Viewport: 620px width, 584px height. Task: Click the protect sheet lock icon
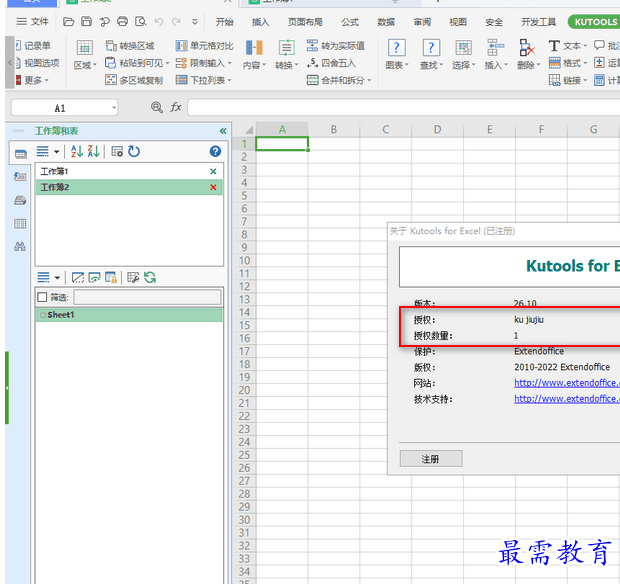[111, 278]
